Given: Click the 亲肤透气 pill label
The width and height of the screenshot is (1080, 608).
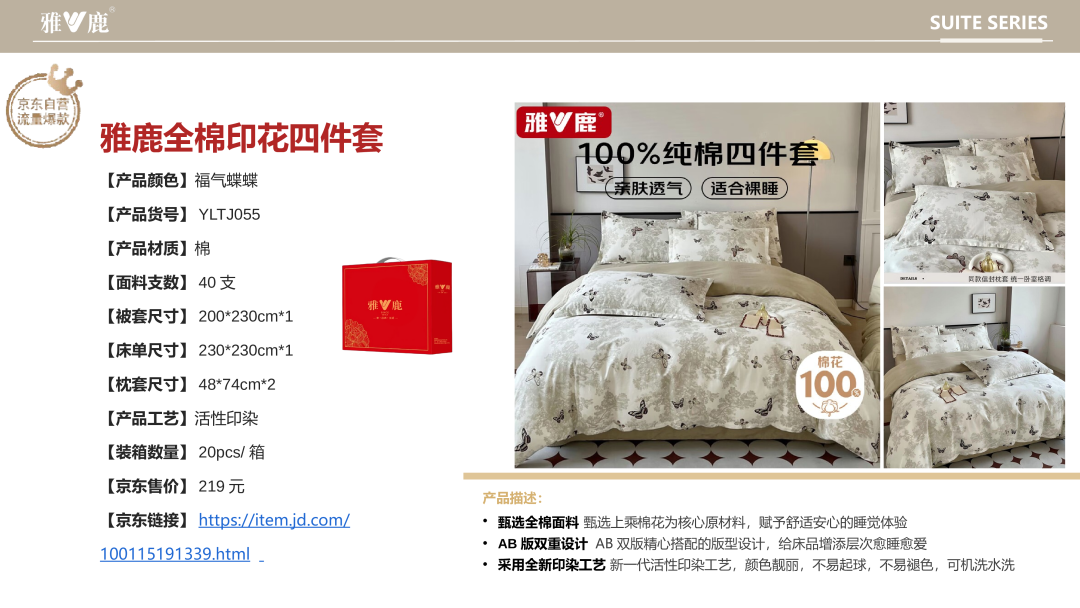Looking at the screenshot, I should click(x=647, y=188).
